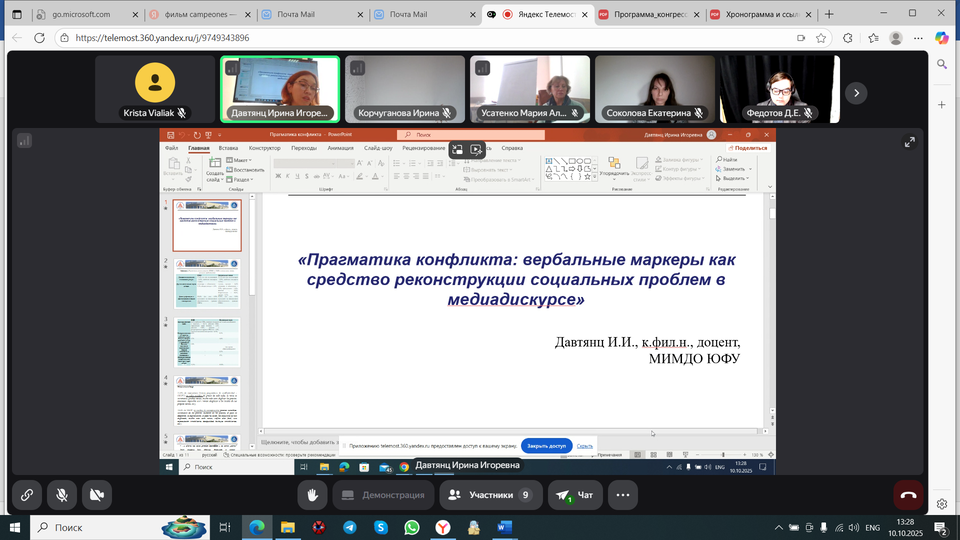
Task: Click the Скрыть link in sharing bar
Action: (585, 446)
